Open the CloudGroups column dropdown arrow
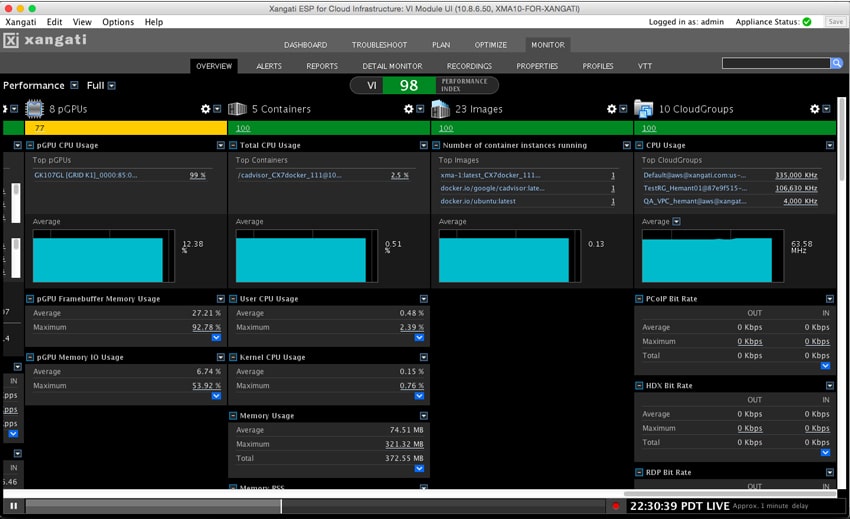This screenshot has height=519, width=850. click(826, 109)
